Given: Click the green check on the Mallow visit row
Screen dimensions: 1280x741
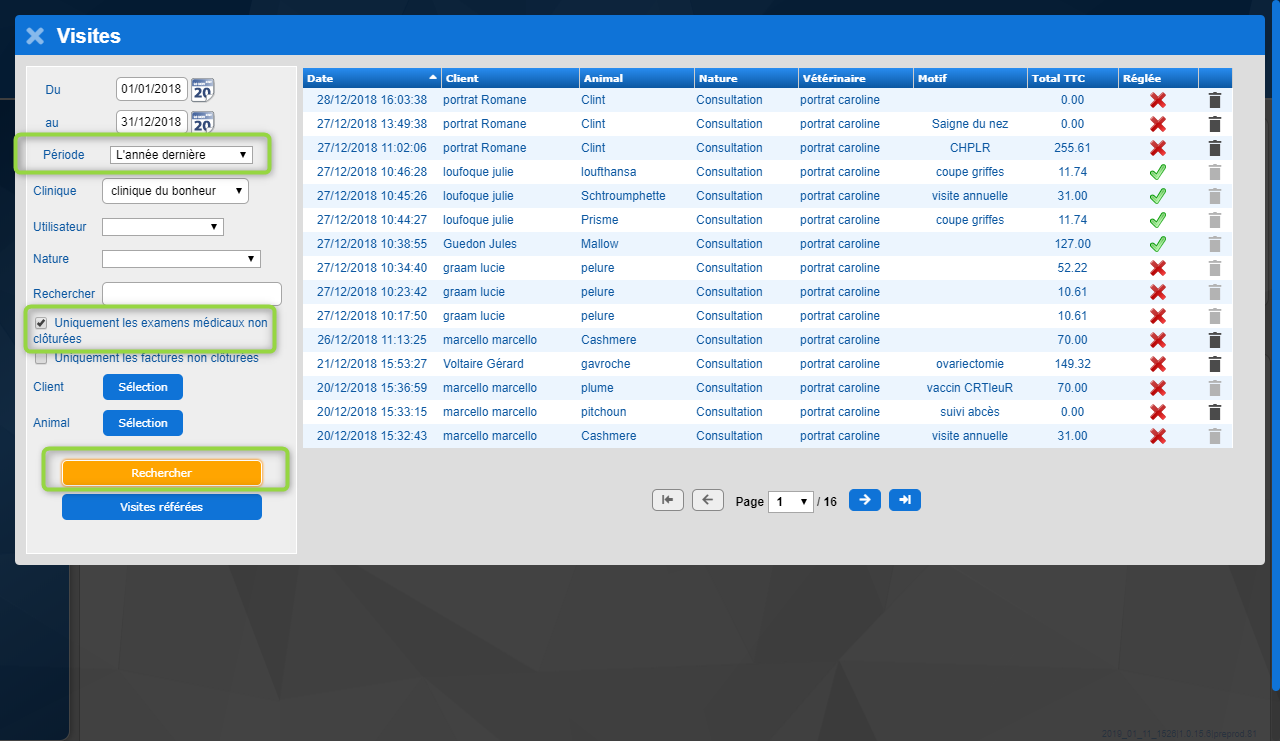Looking at the screenshot, I should [1158, 244].
